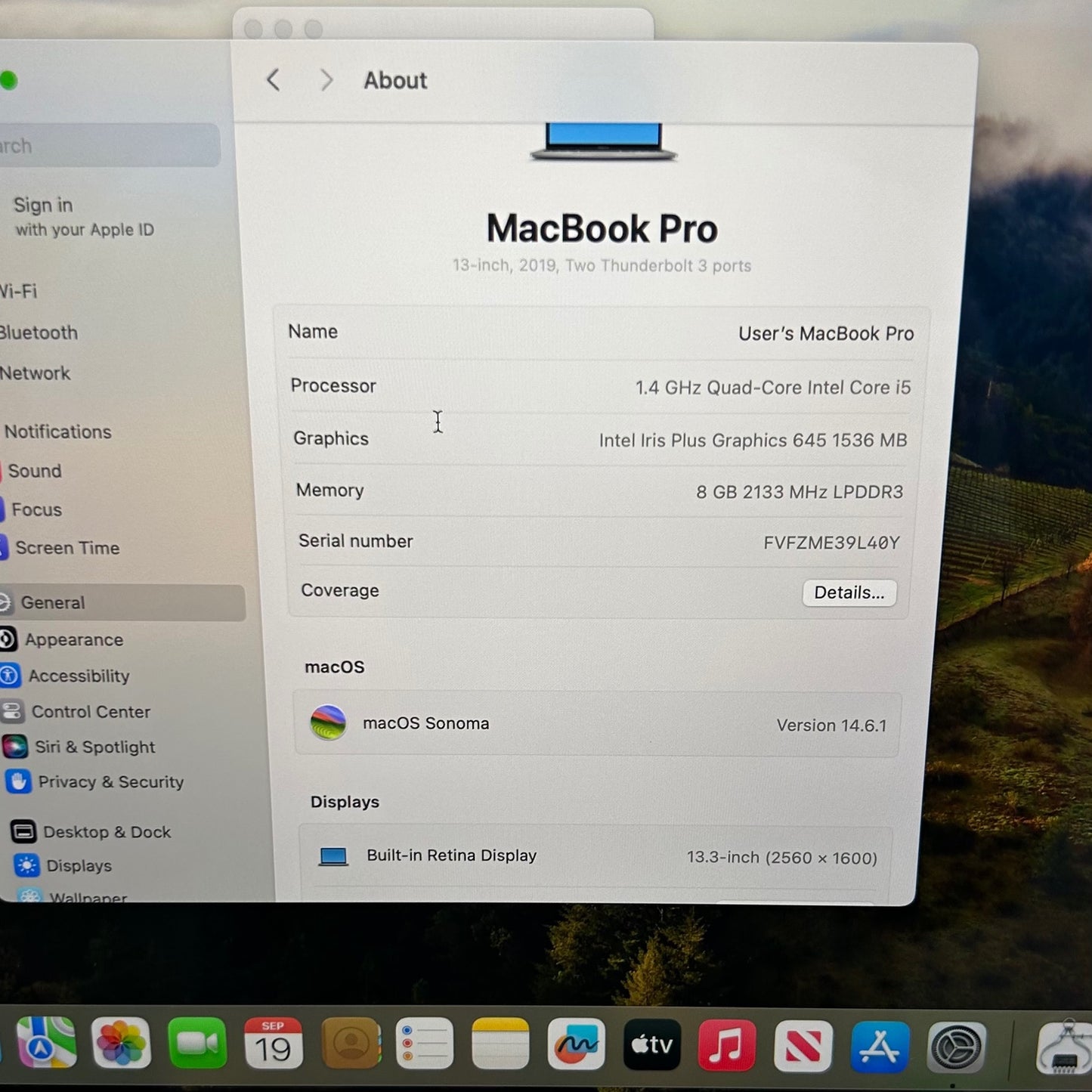Image resolution: width=1092 pixels, height=1092 pixels.
Task: Open the Reminders app icon
Action: click(424, 1044)
